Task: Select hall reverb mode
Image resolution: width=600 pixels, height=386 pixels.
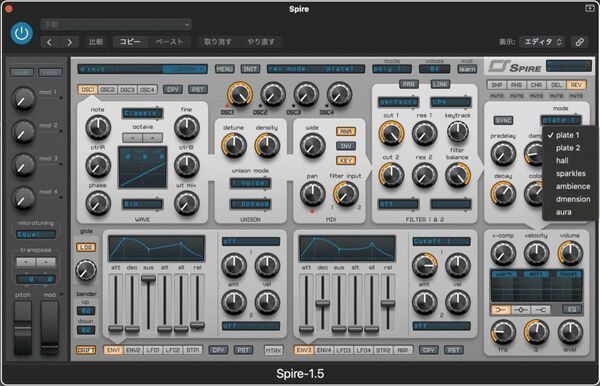Action: tap(568, 161)
